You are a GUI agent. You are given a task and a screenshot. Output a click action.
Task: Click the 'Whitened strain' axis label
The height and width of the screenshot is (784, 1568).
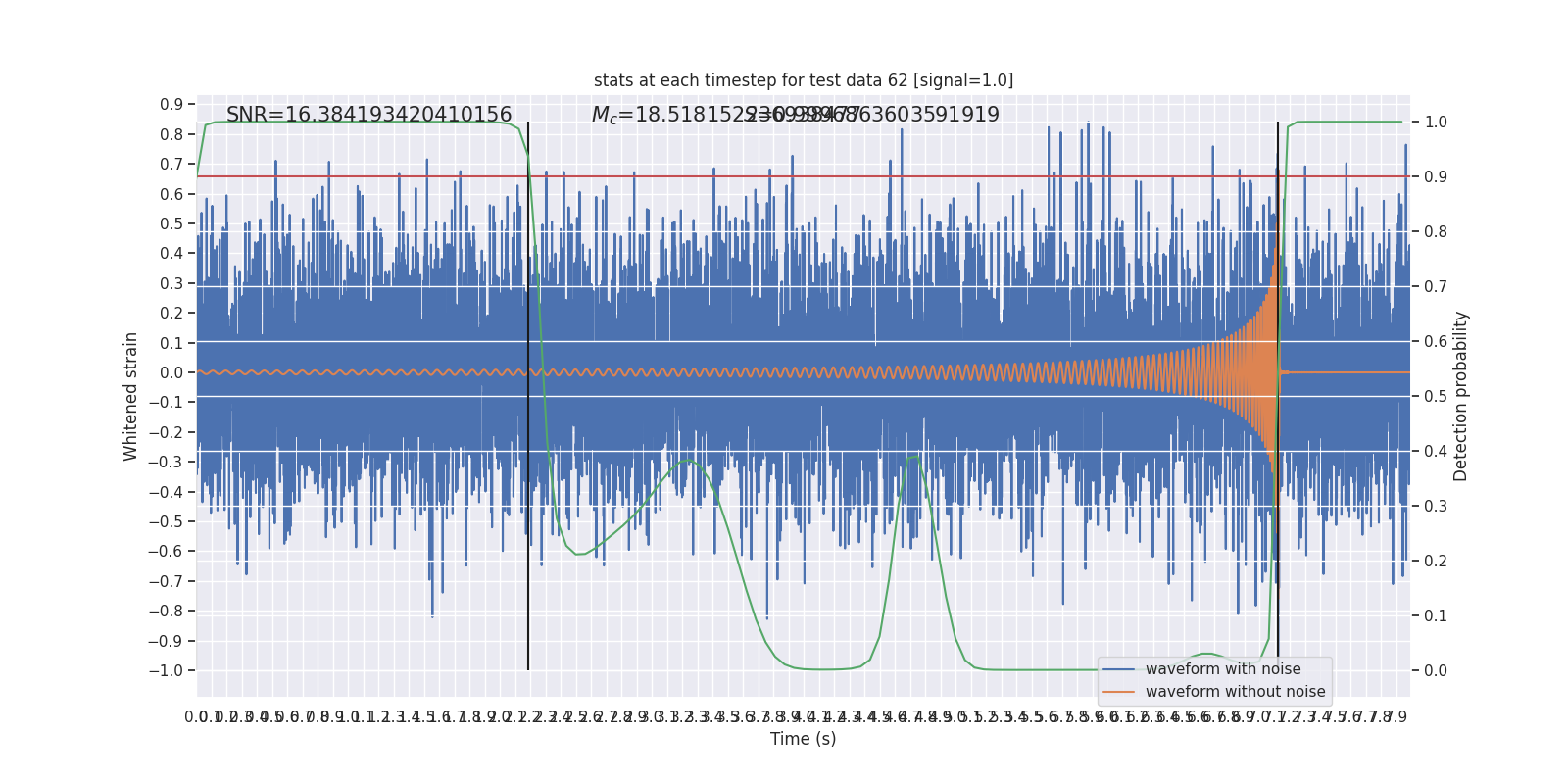(131, 396)
